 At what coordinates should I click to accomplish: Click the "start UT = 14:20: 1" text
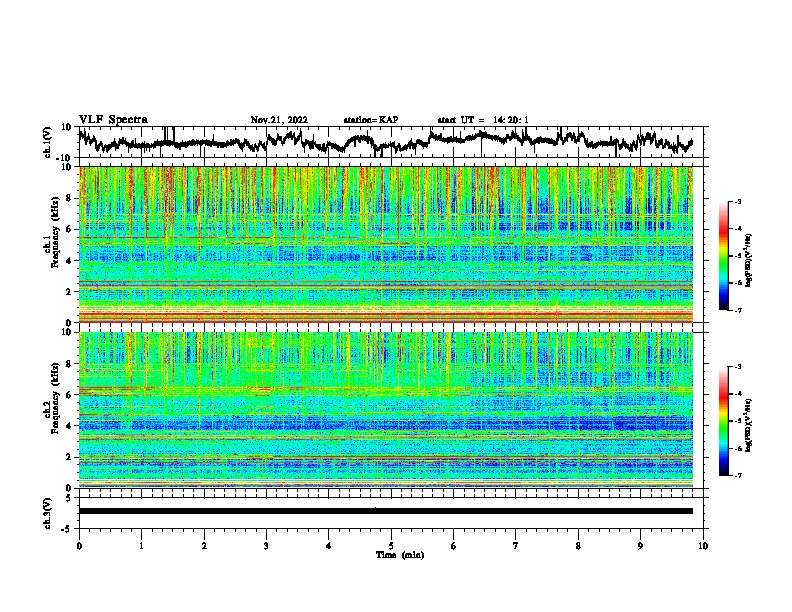pyautogui.click(x=483, y=120)
